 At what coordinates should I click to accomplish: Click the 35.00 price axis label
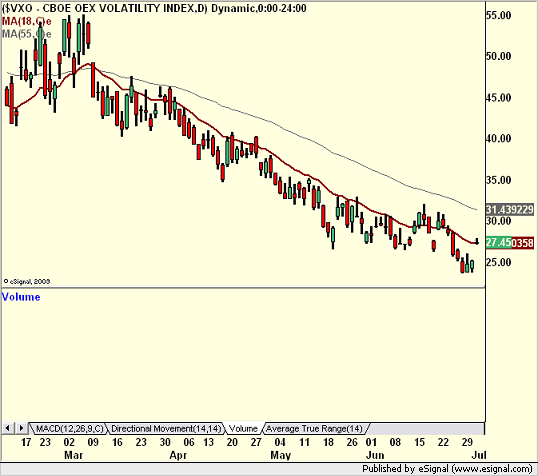pyautogui.click(x=499, y=179)
